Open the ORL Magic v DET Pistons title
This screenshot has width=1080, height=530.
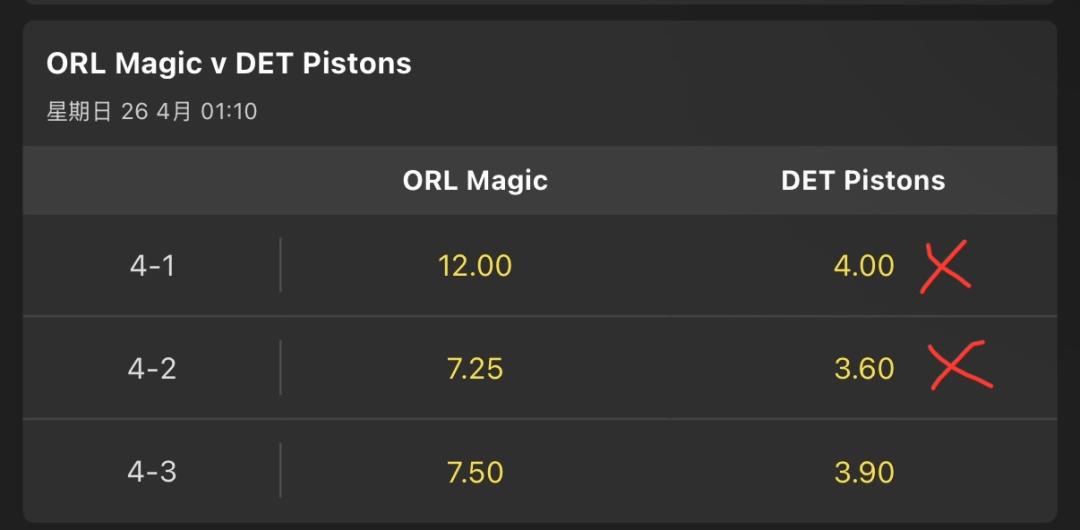click(229, 64)
